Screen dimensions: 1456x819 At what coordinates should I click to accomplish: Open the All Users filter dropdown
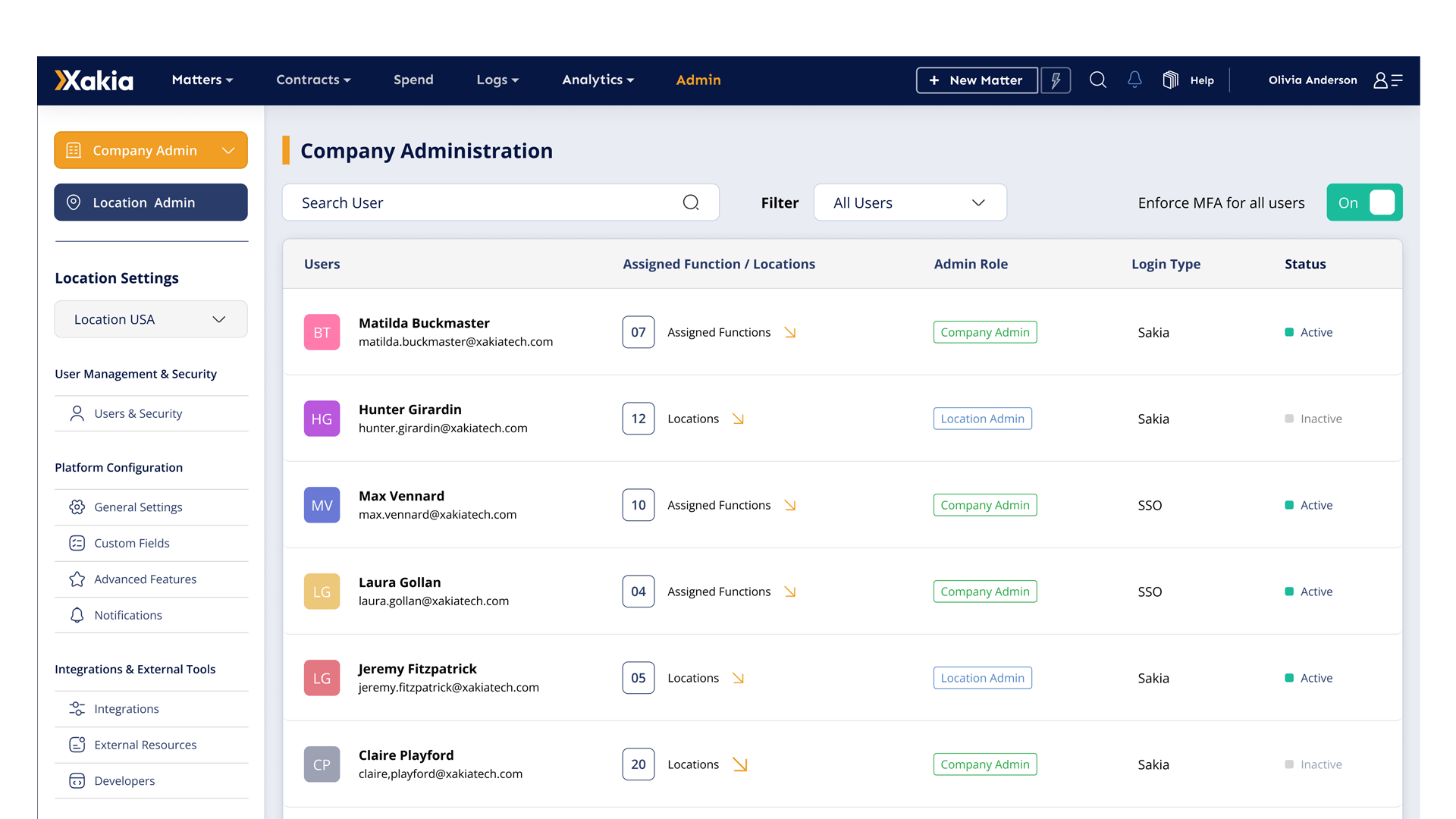tap(910, 202)
